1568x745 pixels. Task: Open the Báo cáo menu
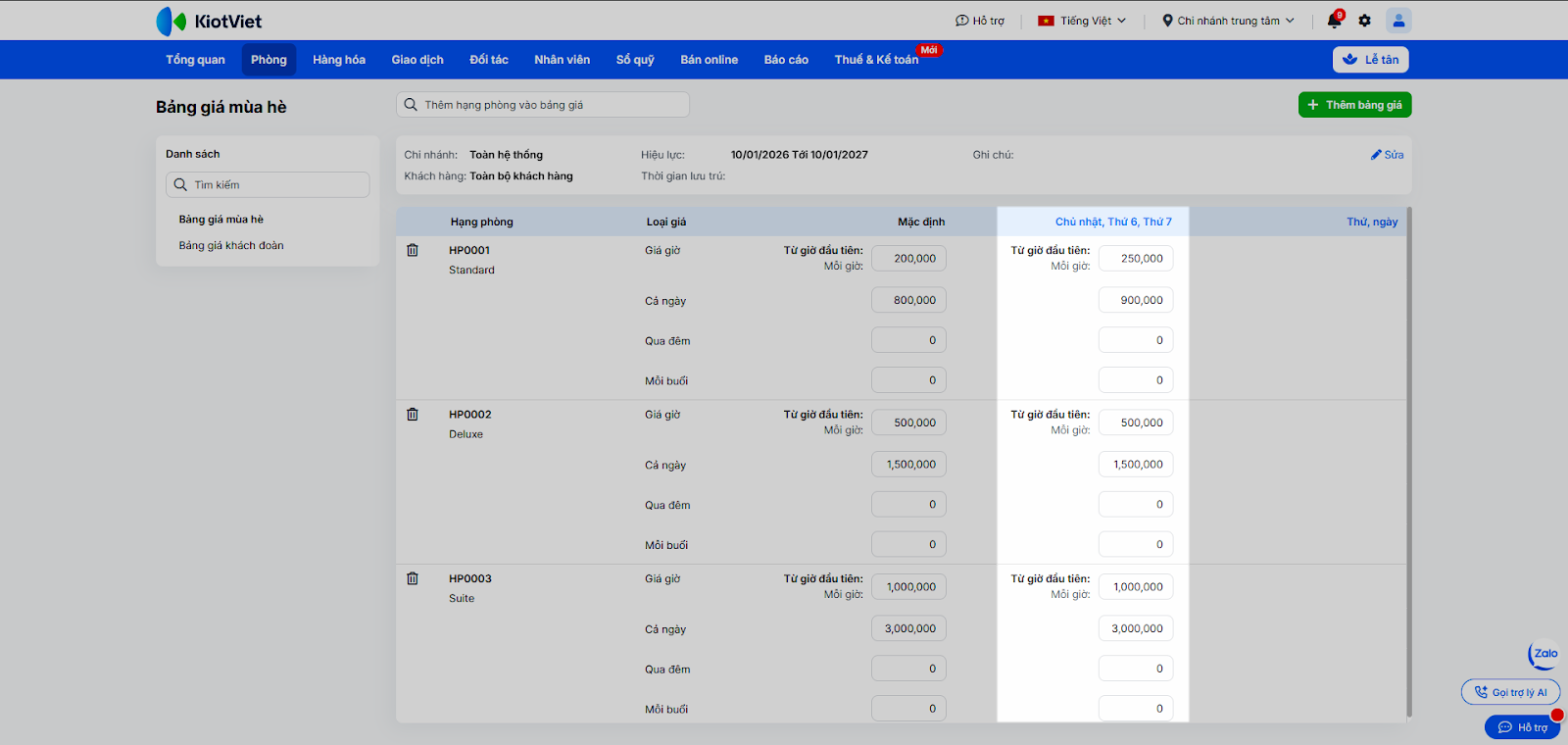786,60
